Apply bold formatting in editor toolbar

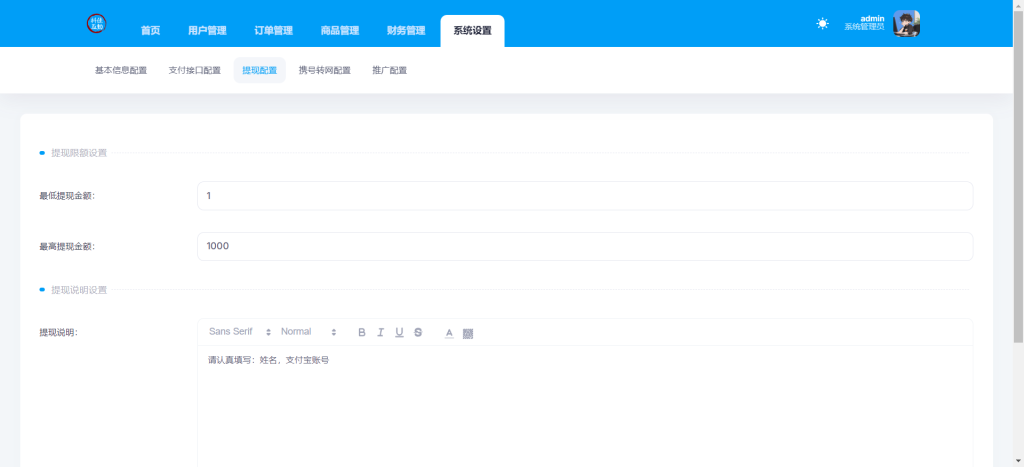(x=362, y=332)
